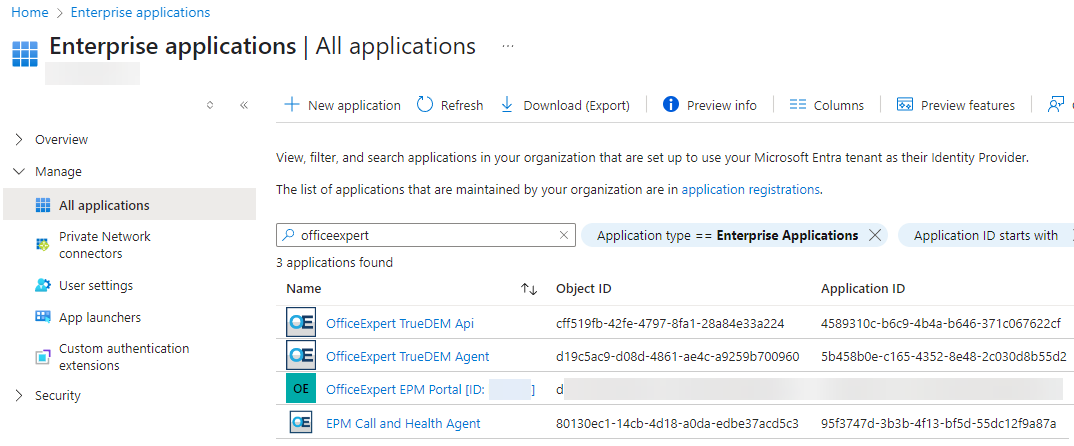Expand the Security section
The image size is (1074, 446).
tap(19, 395)
